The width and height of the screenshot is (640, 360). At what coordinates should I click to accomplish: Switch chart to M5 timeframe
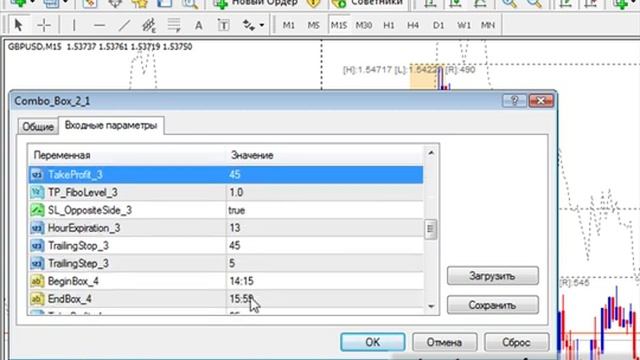click(x=313, y=25)
